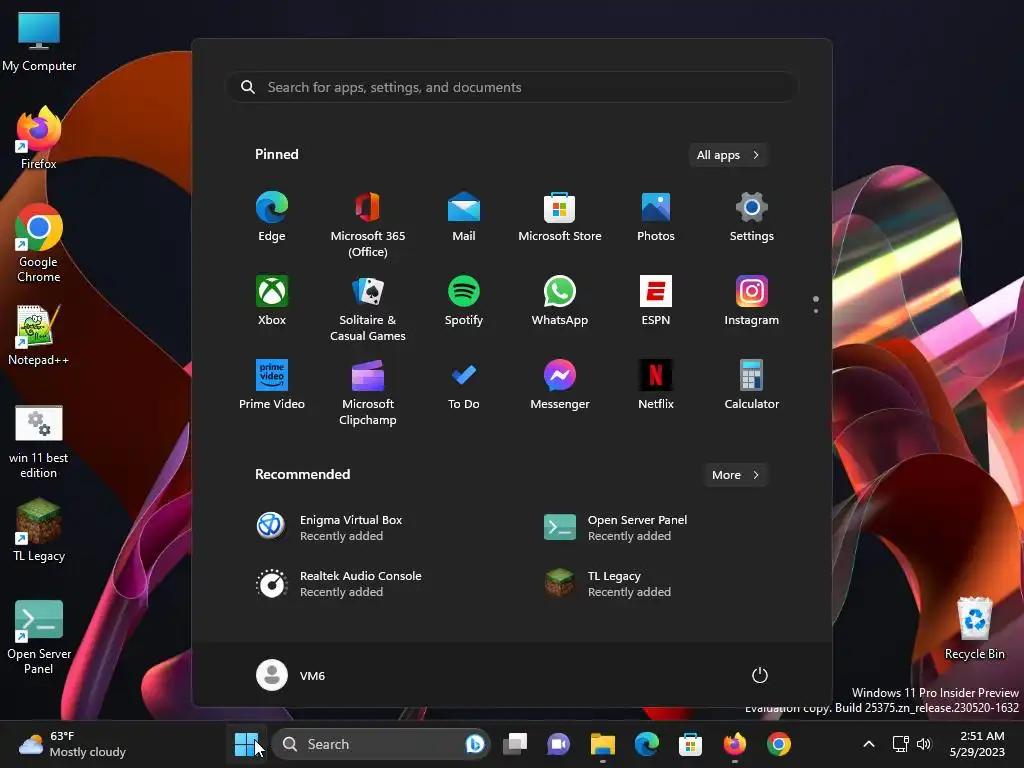Focus the Start menu search field
The width and height of the screenshot is (1024, 768).
coord(512,87)
